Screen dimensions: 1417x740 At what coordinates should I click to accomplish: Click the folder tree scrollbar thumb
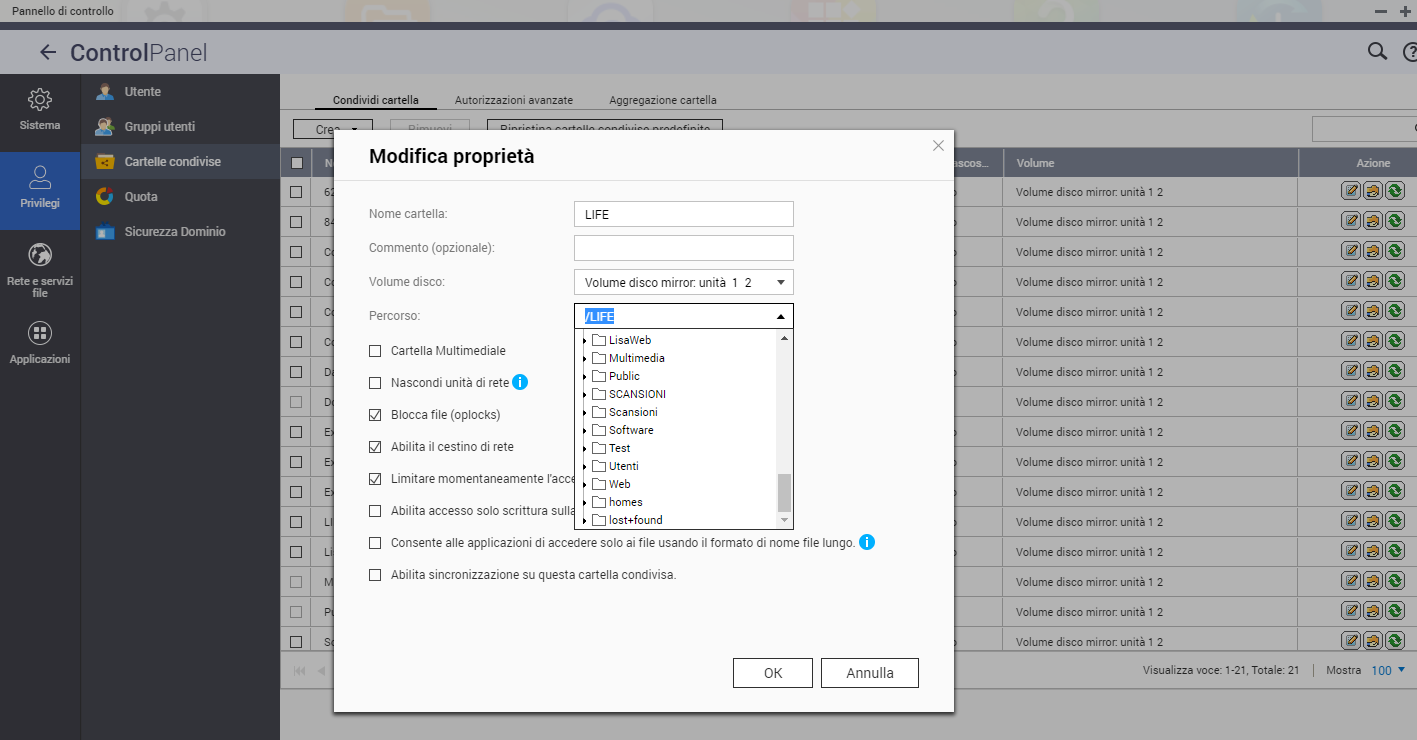pos(784,492)
